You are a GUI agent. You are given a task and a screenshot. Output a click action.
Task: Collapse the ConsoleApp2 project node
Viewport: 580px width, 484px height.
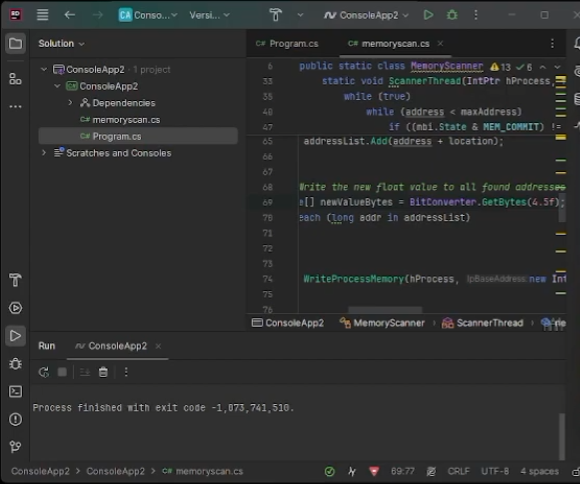click(57, 86)
